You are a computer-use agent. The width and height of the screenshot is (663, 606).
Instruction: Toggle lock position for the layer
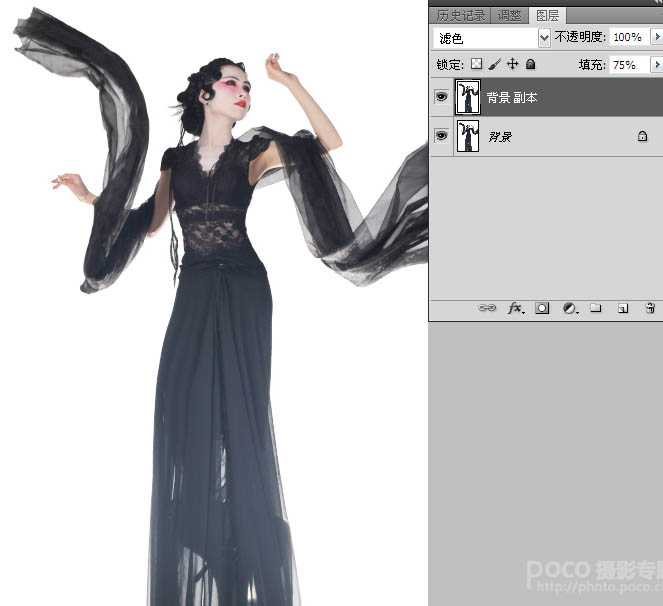coord(512,64)
